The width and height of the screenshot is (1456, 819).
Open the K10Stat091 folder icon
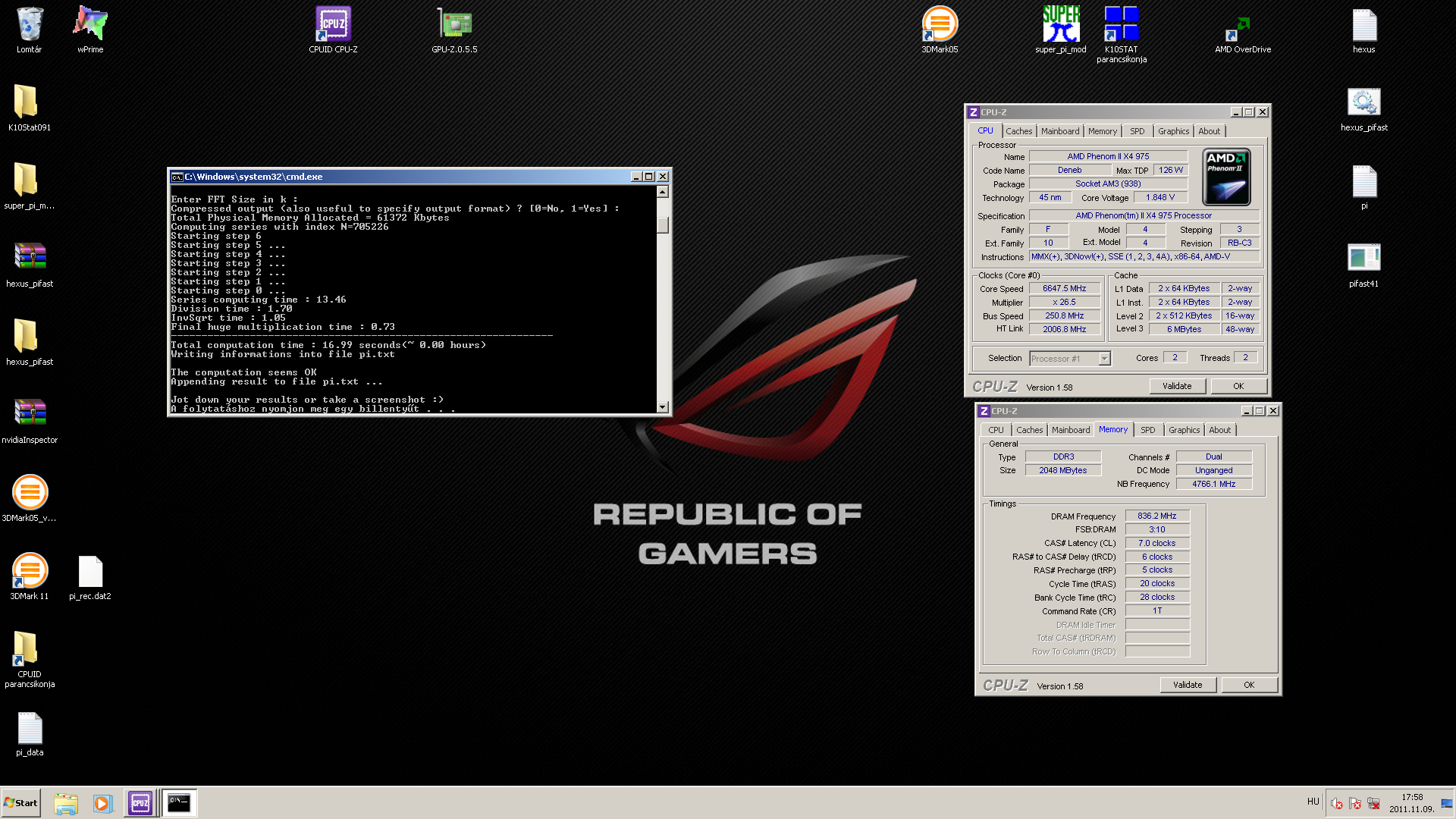30,108
